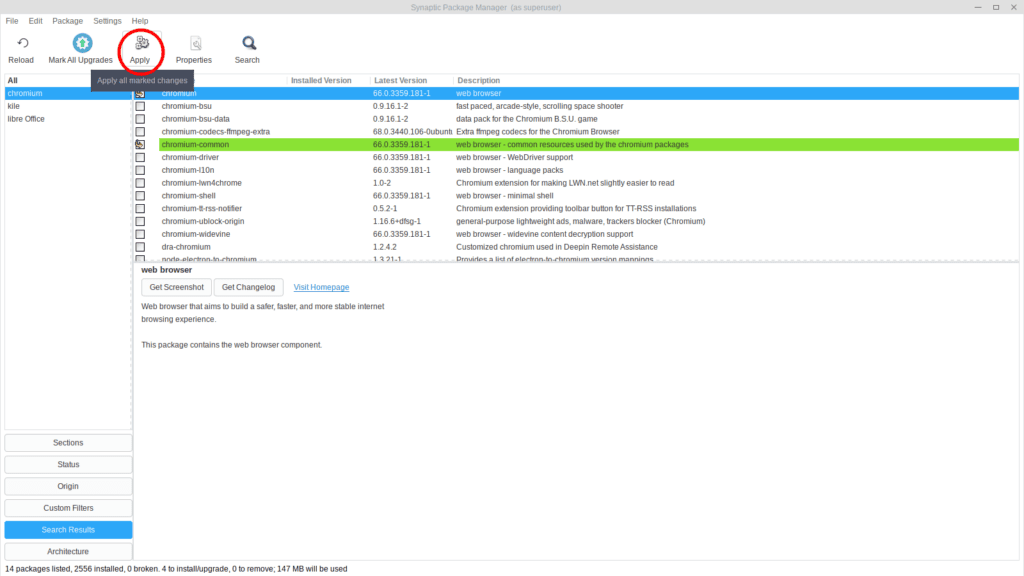Select chromium-codecs-ffmpeg-extra package name
This screenshot has width=1024, height=576.
coord(216,132)
